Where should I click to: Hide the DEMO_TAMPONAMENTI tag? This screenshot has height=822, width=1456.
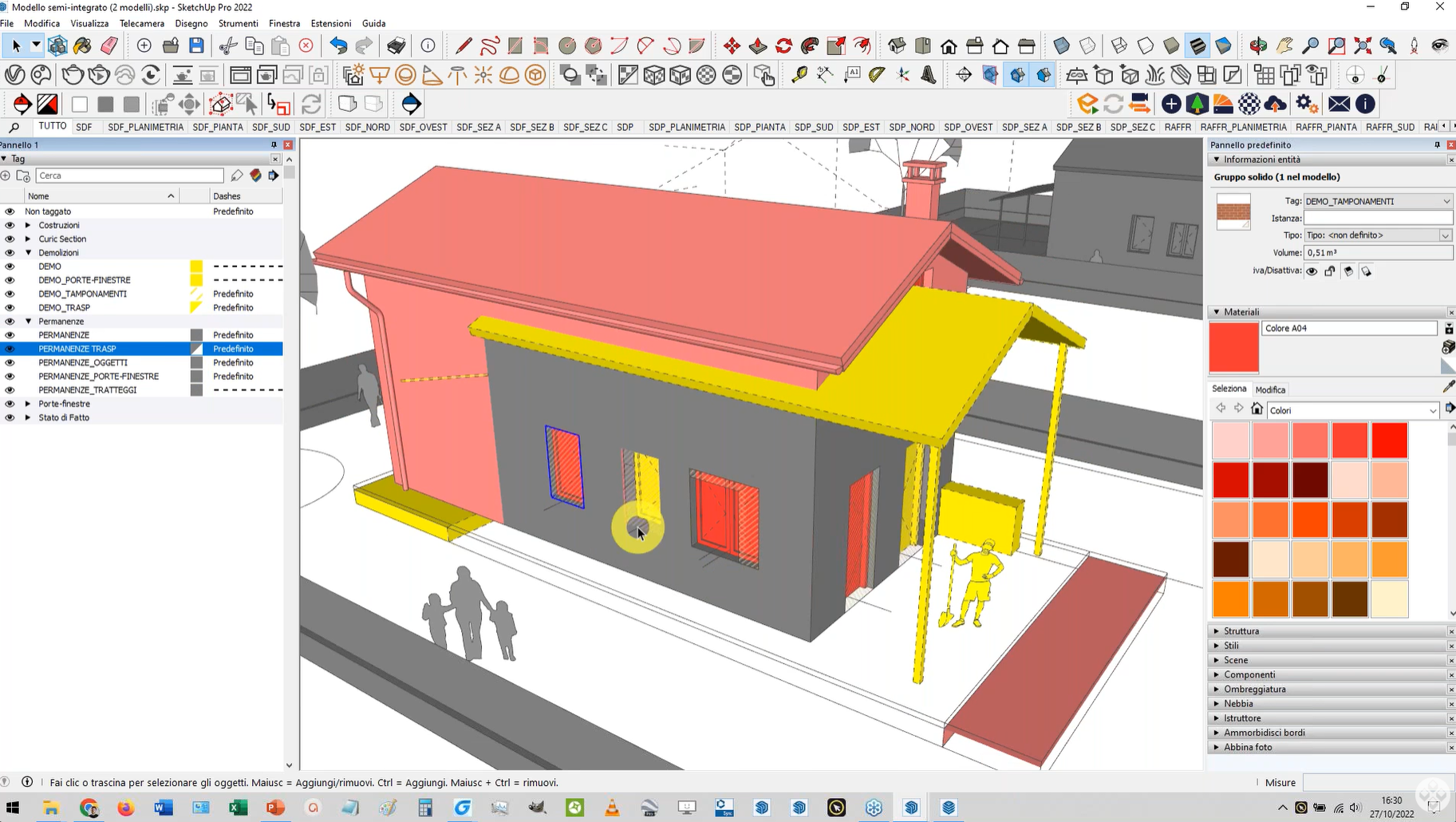coord(10,294)
